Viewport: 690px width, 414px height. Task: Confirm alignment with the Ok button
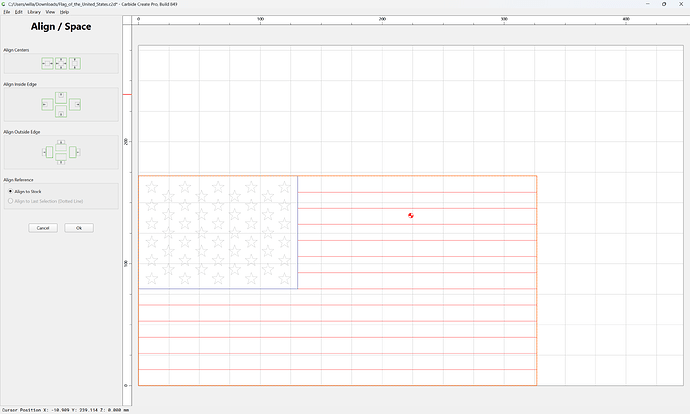tap(79, 228)
